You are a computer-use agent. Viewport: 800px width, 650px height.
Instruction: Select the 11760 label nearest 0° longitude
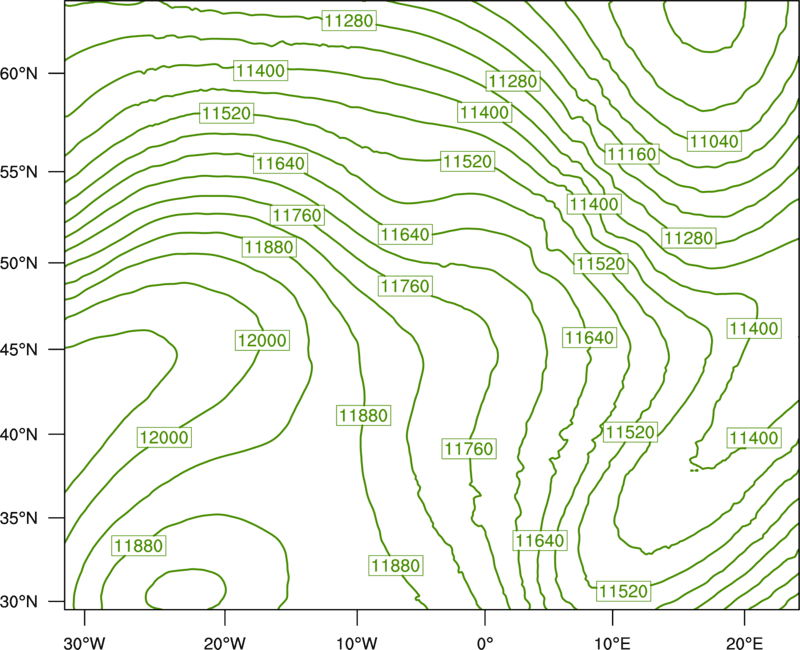click(x=469, y=448)
